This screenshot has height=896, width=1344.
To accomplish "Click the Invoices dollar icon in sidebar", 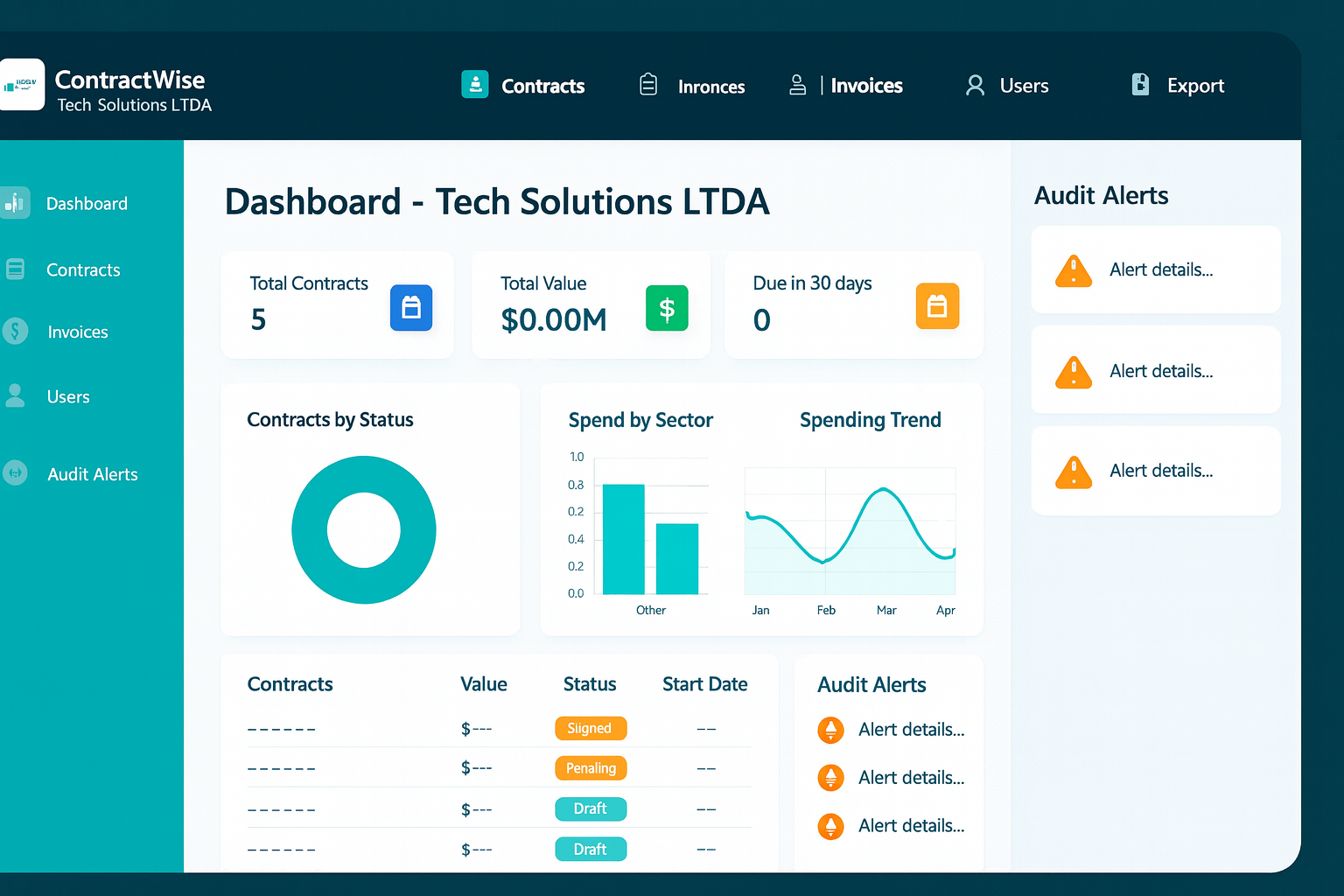I will pyautogui.click(x=15, y=332).
